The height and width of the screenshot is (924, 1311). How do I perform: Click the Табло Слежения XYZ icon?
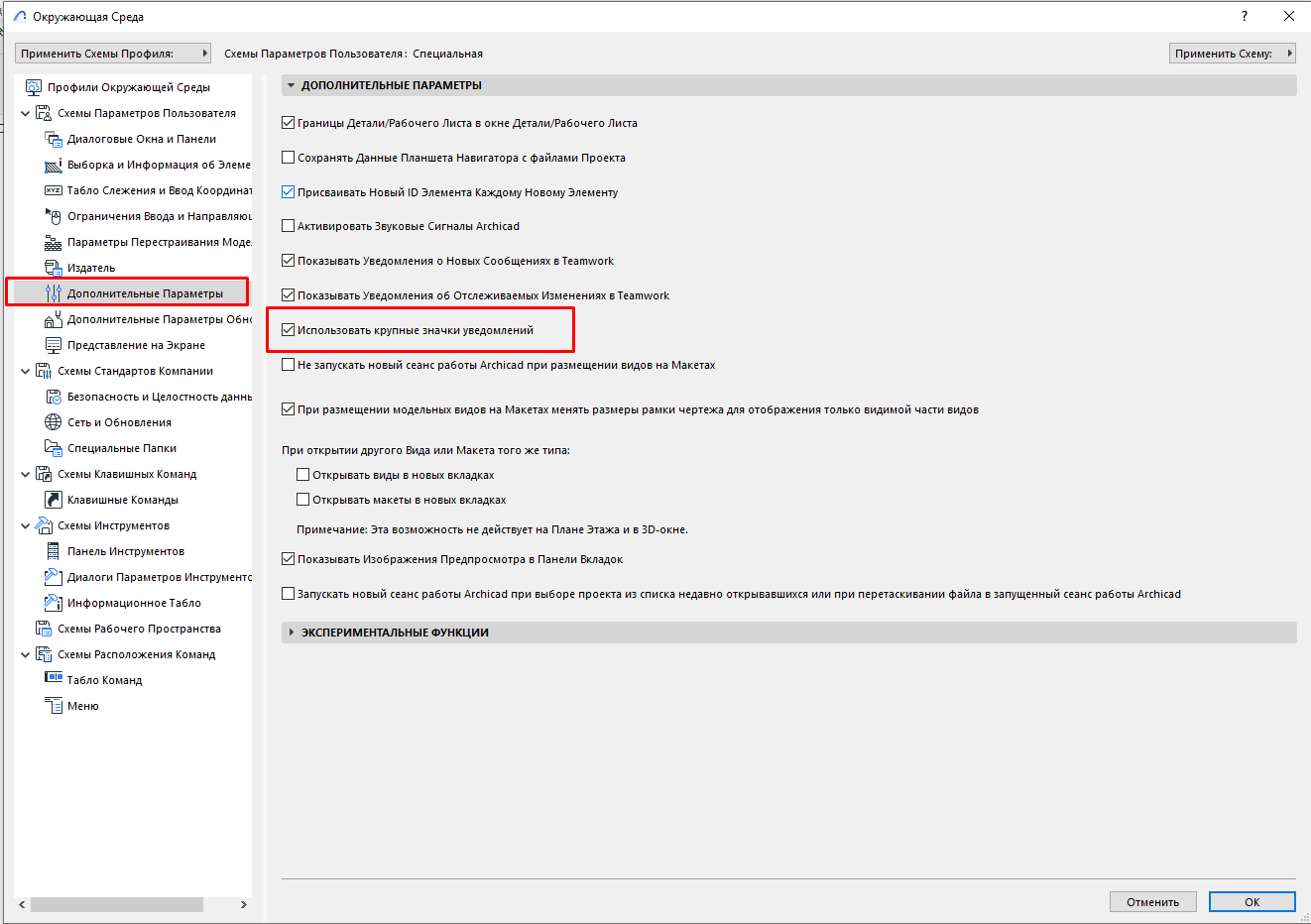(x=54, y=190)
